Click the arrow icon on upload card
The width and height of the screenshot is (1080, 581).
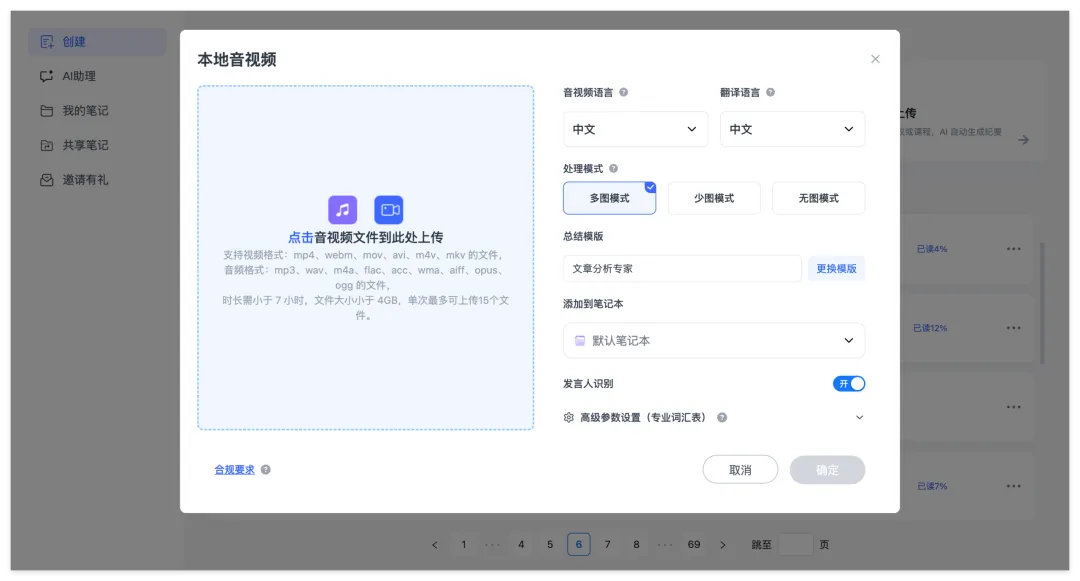[x=1024, y=140]
